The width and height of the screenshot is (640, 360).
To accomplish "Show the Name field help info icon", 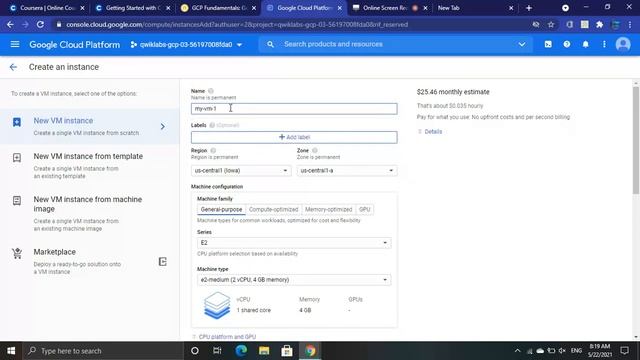I will [x=211, y=91].
